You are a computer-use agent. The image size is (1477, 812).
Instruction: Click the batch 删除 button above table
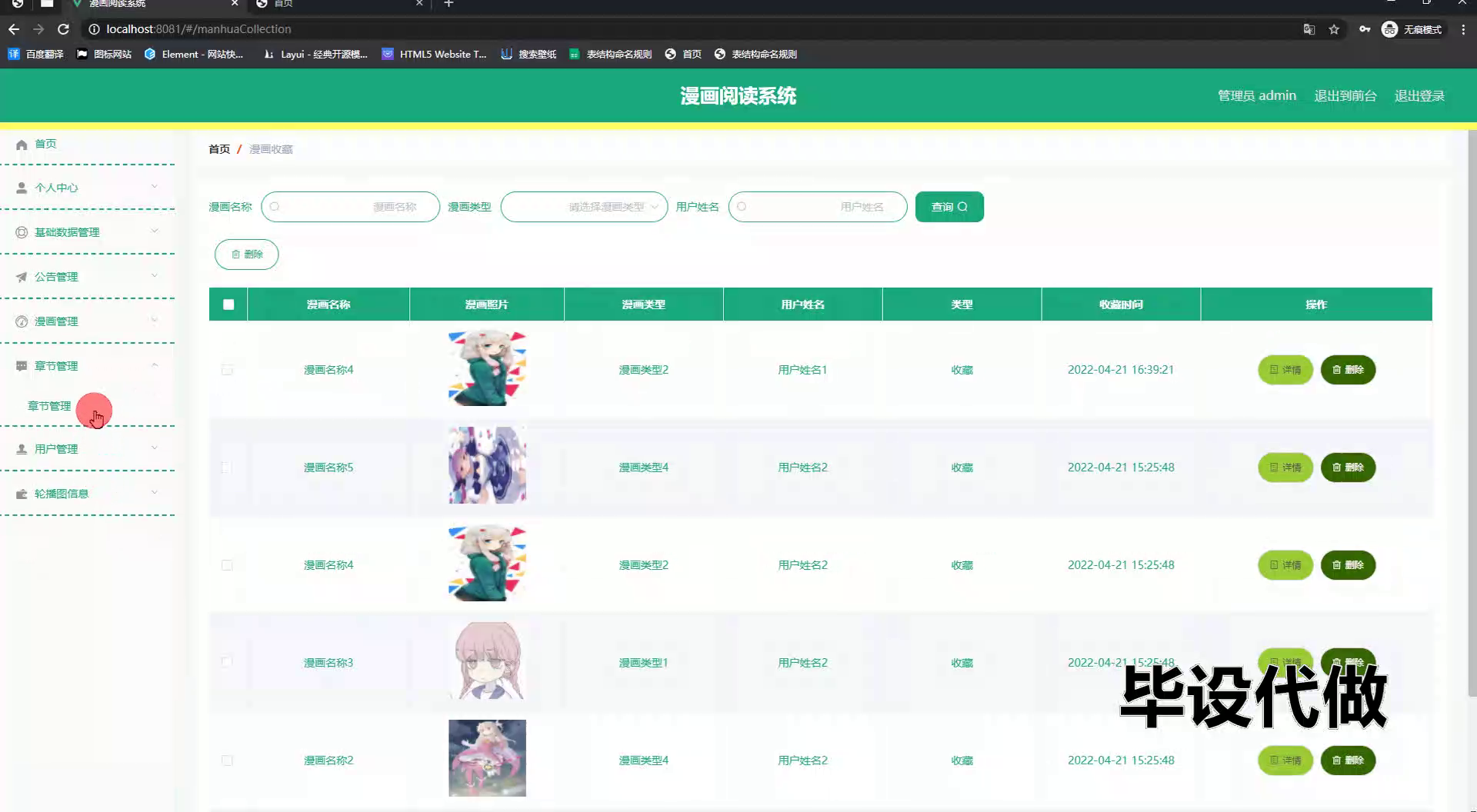[x=247, y=255]
